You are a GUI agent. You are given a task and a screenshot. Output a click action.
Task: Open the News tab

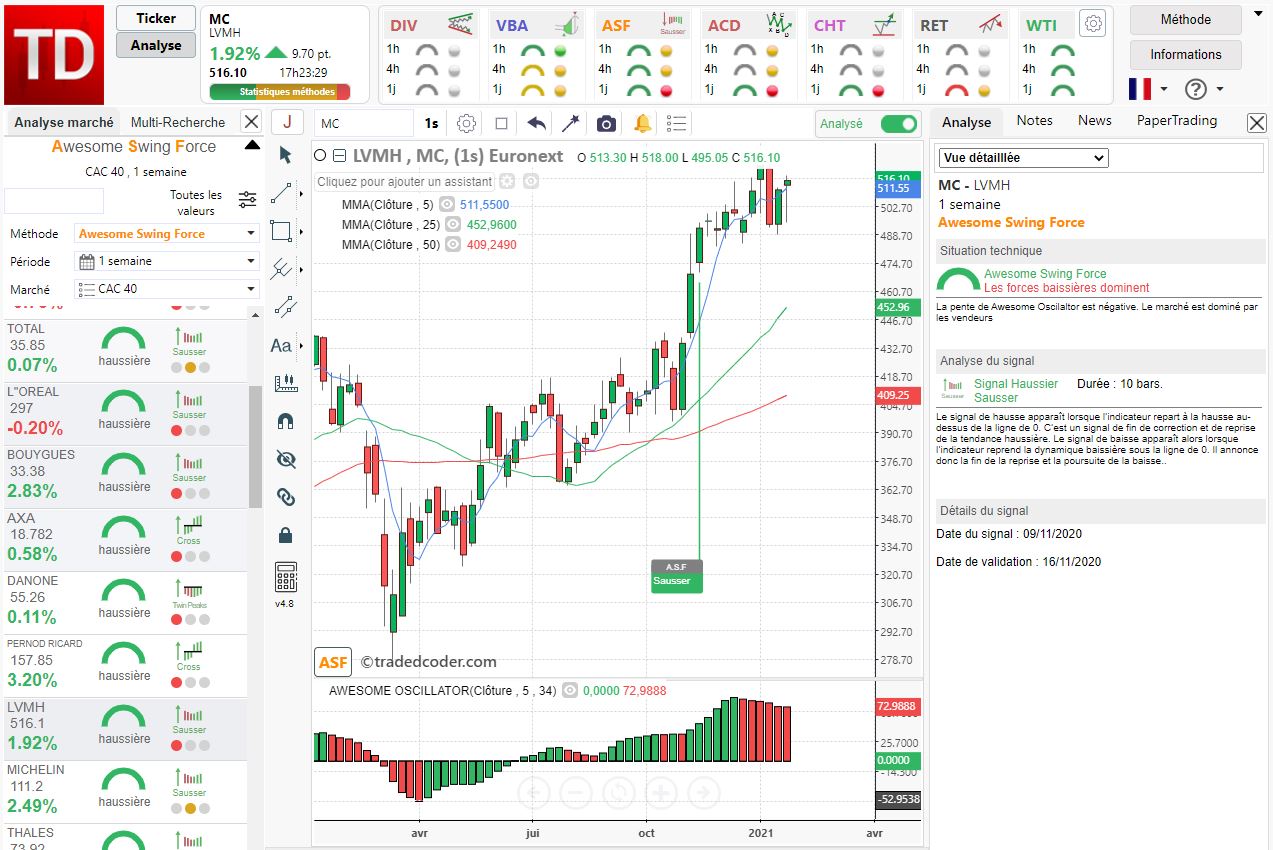1095,120
